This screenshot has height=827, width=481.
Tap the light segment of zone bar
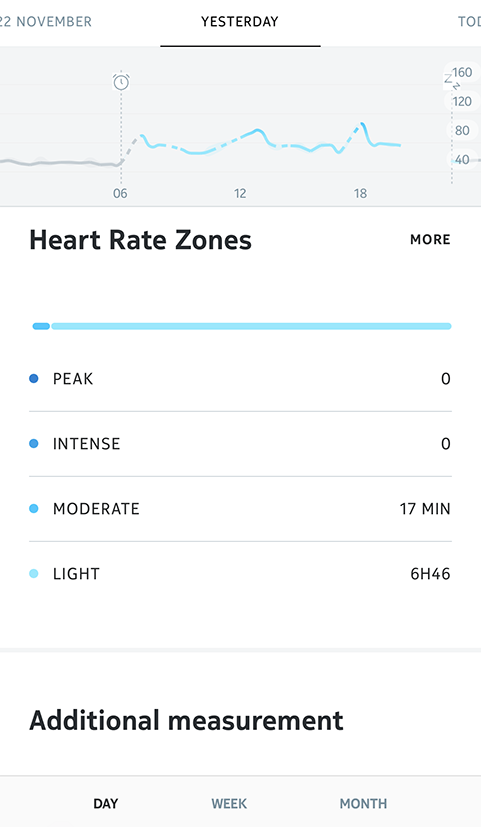(252, 326)
